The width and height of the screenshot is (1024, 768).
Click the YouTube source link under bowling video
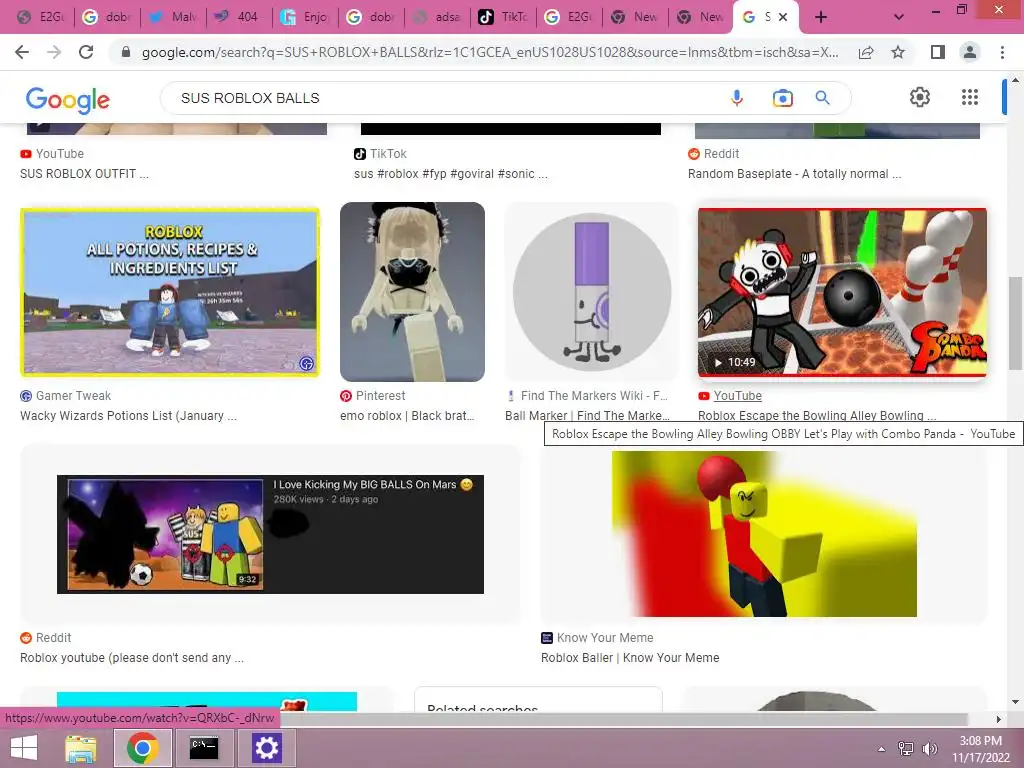tap(737, 396)
